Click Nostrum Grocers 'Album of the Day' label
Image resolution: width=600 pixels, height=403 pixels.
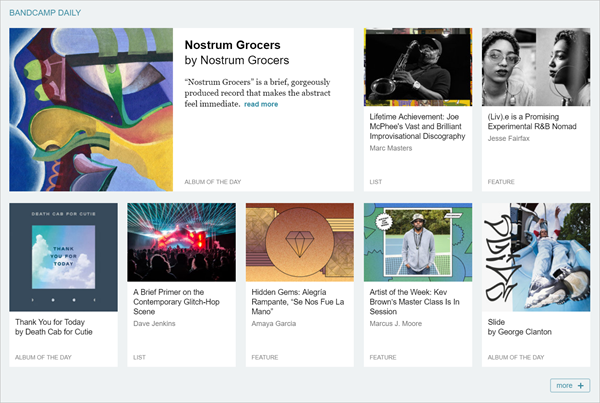pyautogui.click(x=213, y=182)
